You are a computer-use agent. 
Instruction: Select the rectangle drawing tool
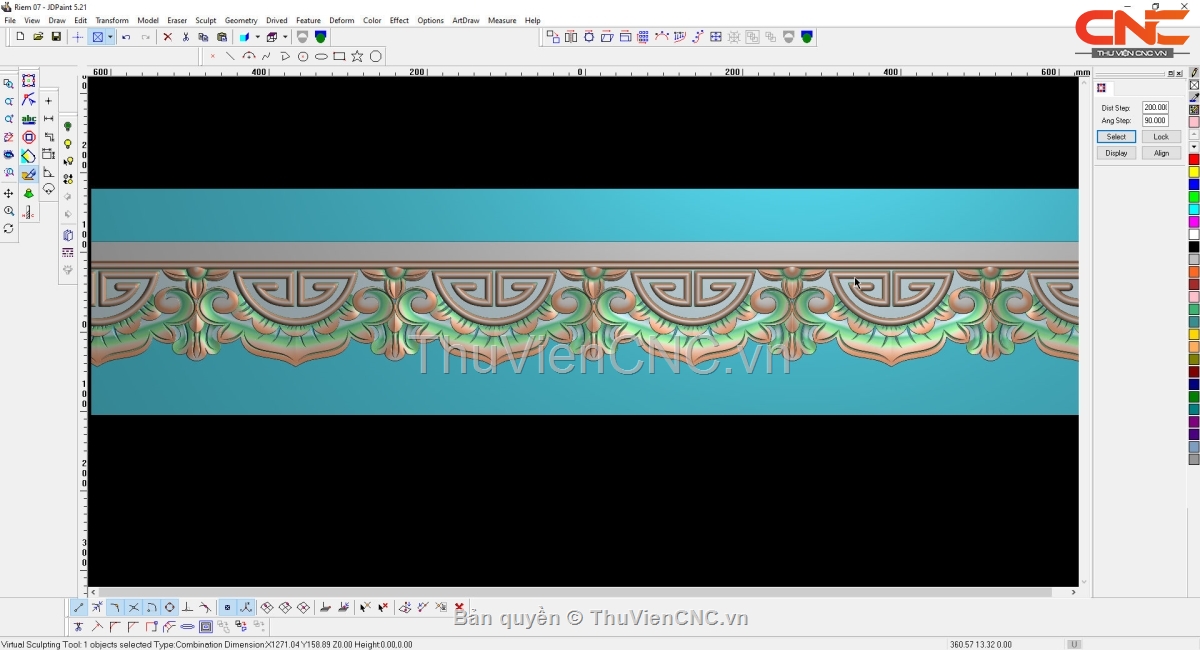click(339, 56)
